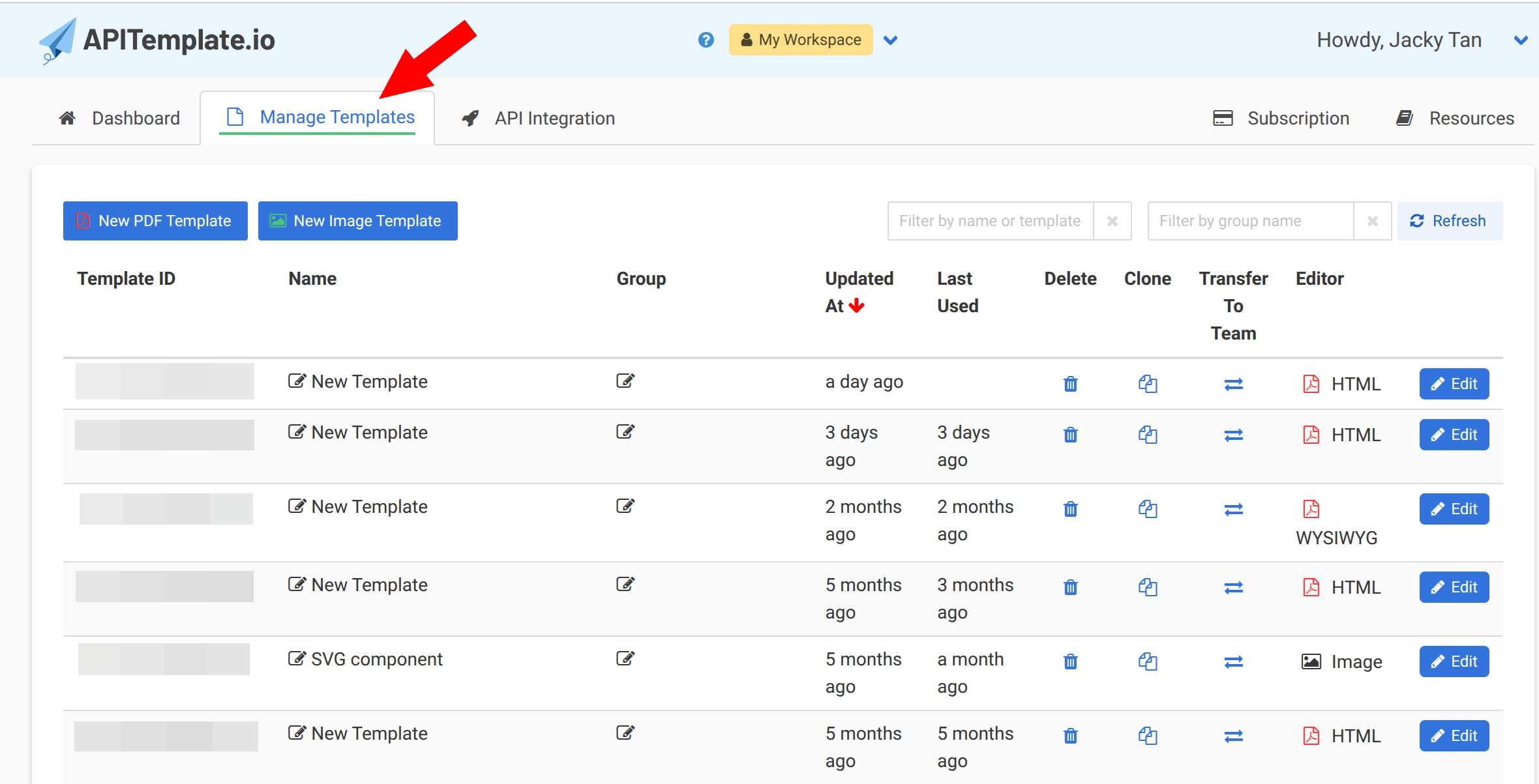The height and width of the screenshot is (784, 1539).
Task: Open the account menu next to Howdy, Jacky Tan
Action: pyautogui.click(x=1520, y=40)
